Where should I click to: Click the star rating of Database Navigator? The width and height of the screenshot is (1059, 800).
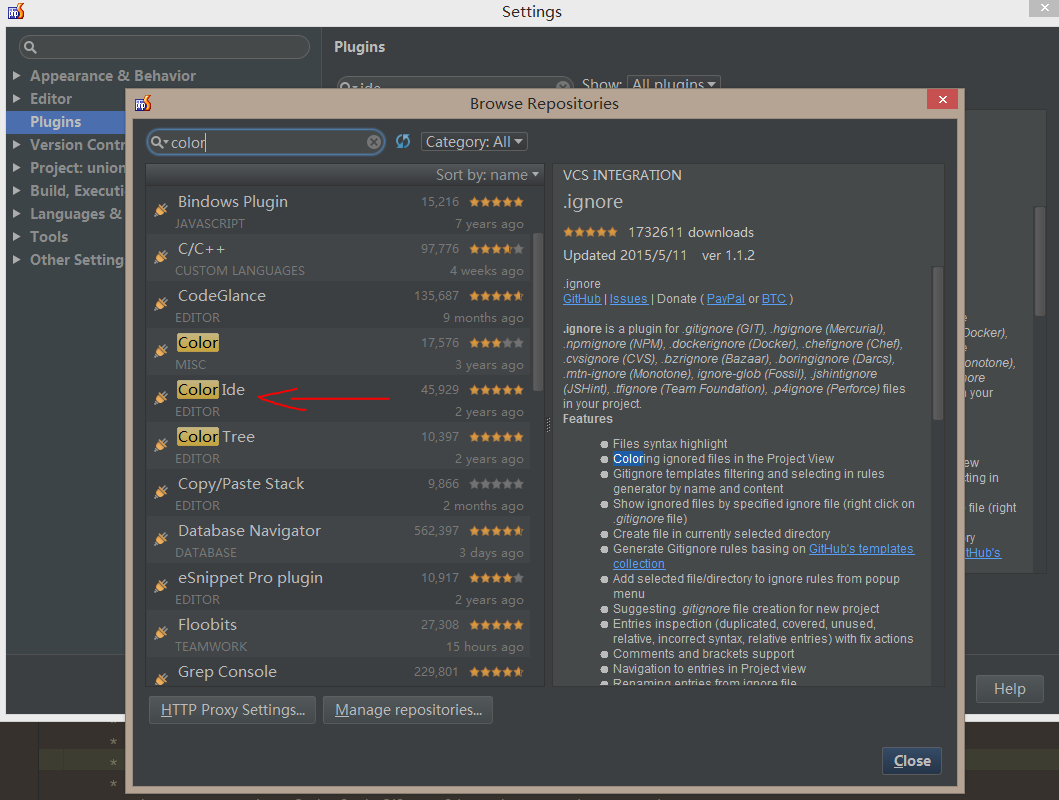click(x=496, y=531)
